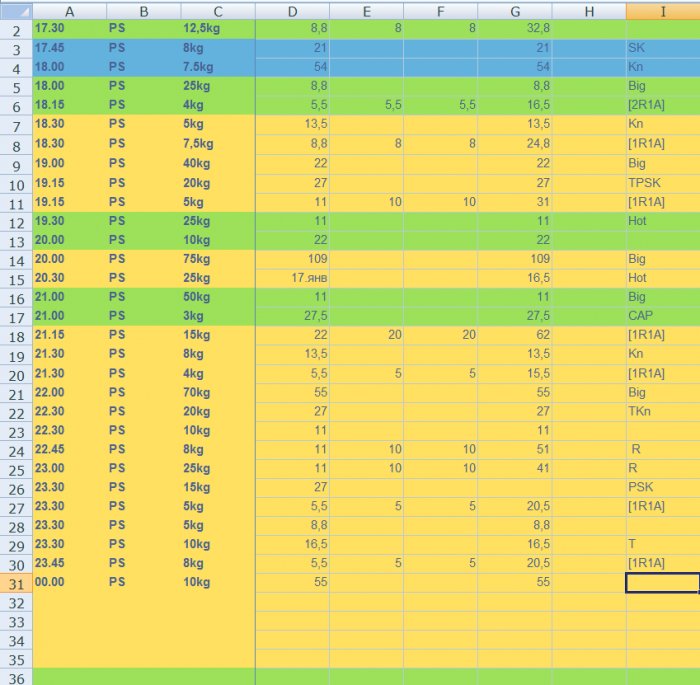
Task: Click the highlighted column I header
Action: click(663, 12)
